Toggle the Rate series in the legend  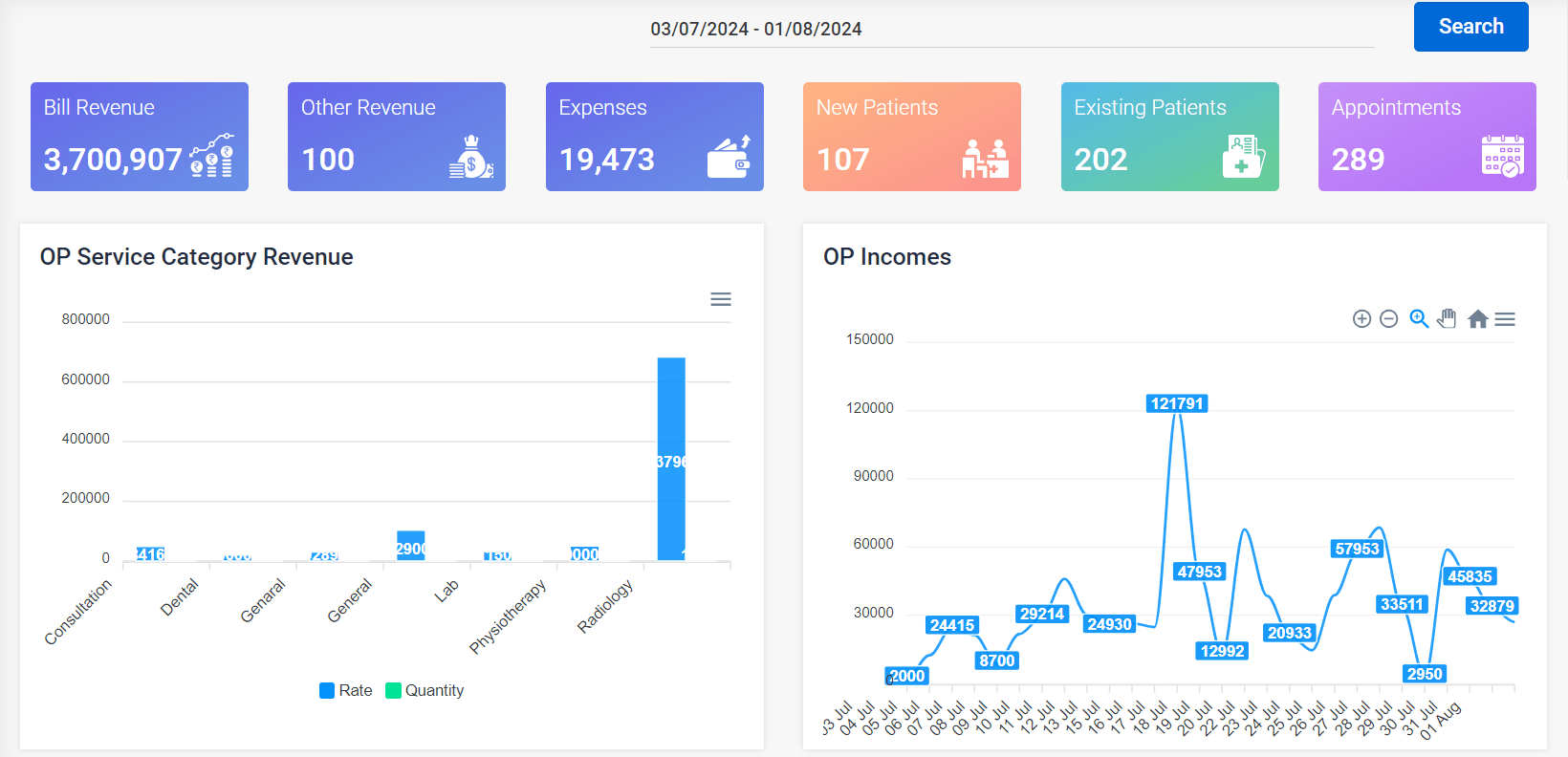click(x=345, y=690)
